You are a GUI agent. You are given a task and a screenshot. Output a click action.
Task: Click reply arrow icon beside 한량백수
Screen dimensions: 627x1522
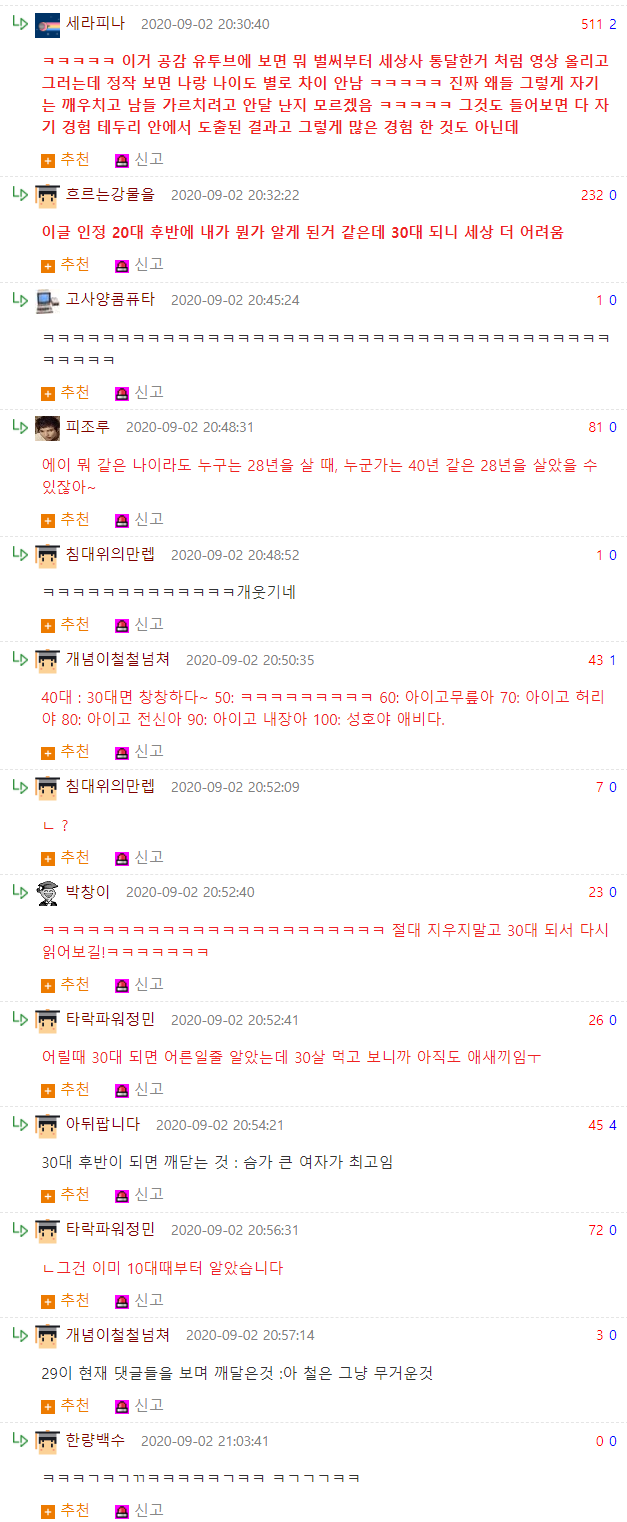[x=20, y=1440]
